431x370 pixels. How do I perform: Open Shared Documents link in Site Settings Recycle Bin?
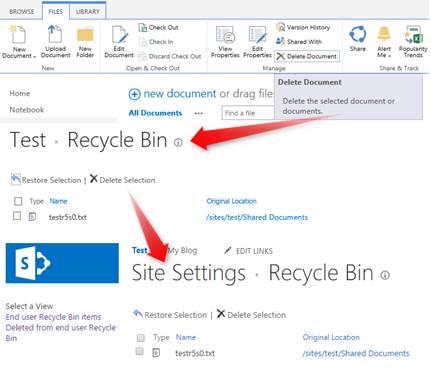coord(356,353)
